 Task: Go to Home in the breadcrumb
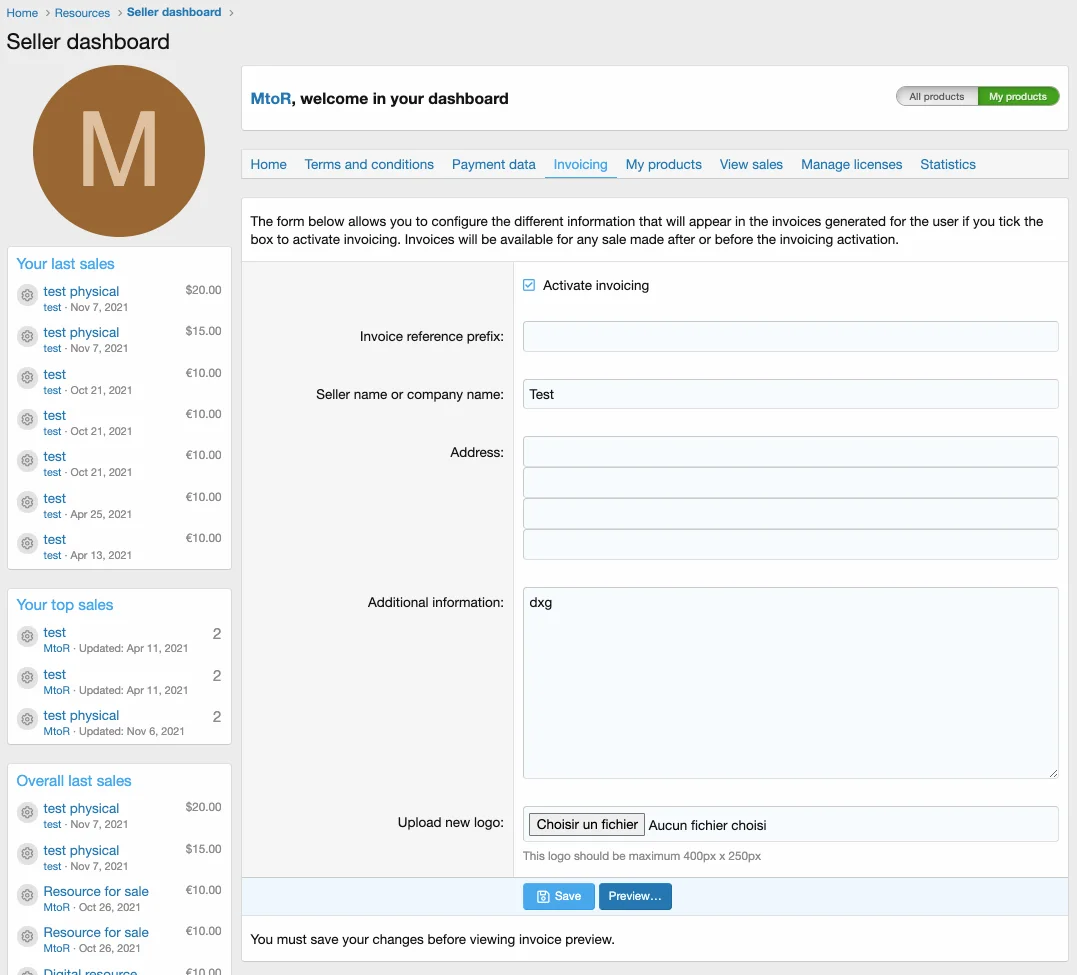22,13
